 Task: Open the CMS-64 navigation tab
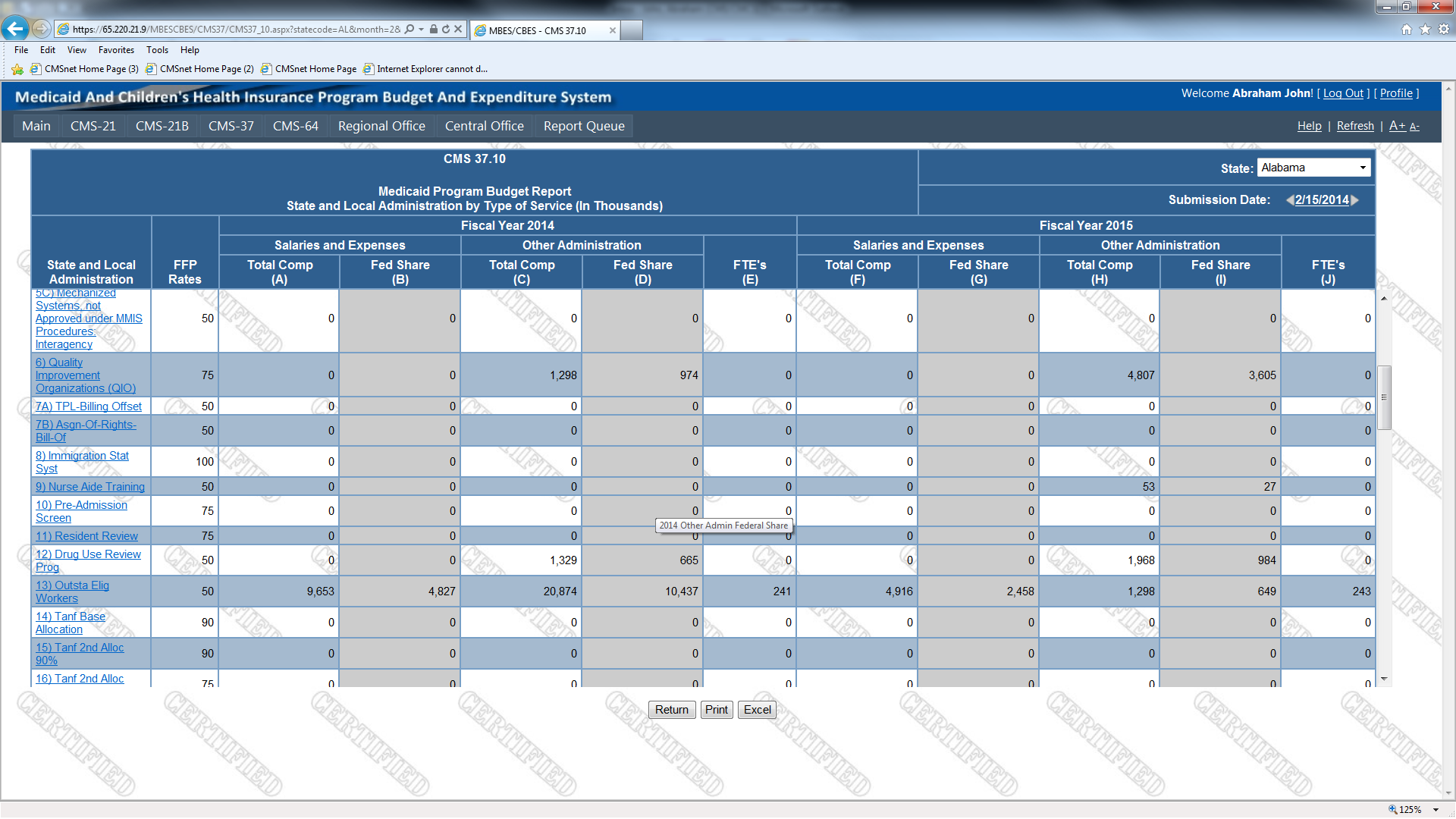(295, 126)
